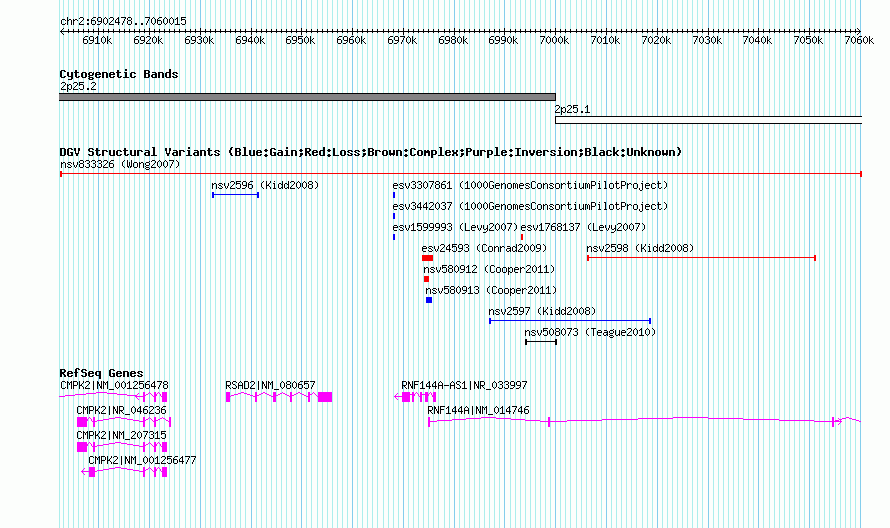Select the nsv2597 (Kidd2008) blue gain bar
Screen dimensions: 890x528
point(570,321)
